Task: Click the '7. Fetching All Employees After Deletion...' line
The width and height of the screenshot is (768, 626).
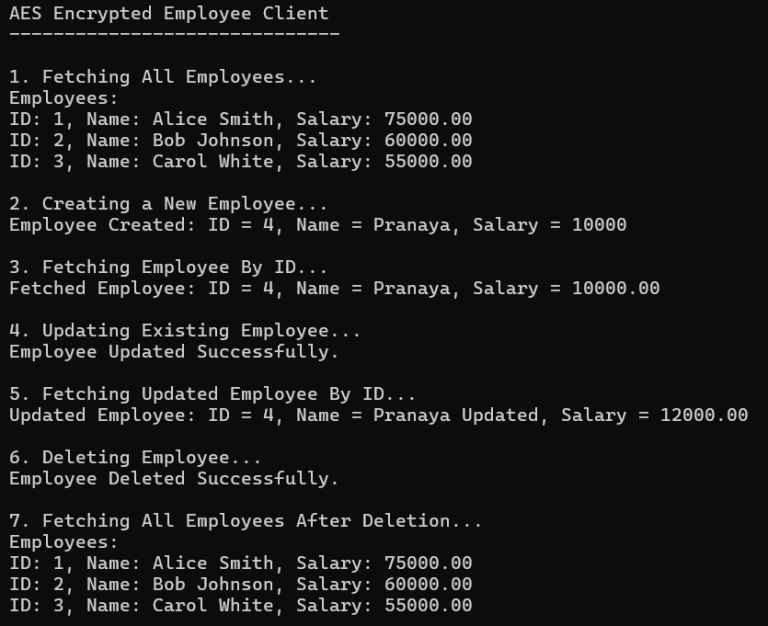Action: coord(246,521)
